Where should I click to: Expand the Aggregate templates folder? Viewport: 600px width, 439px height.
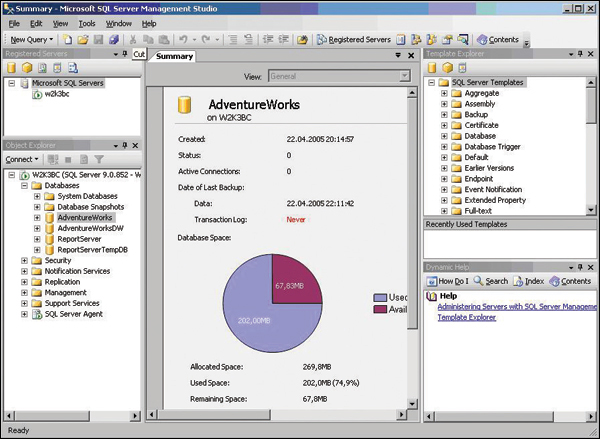coord(444,93)
